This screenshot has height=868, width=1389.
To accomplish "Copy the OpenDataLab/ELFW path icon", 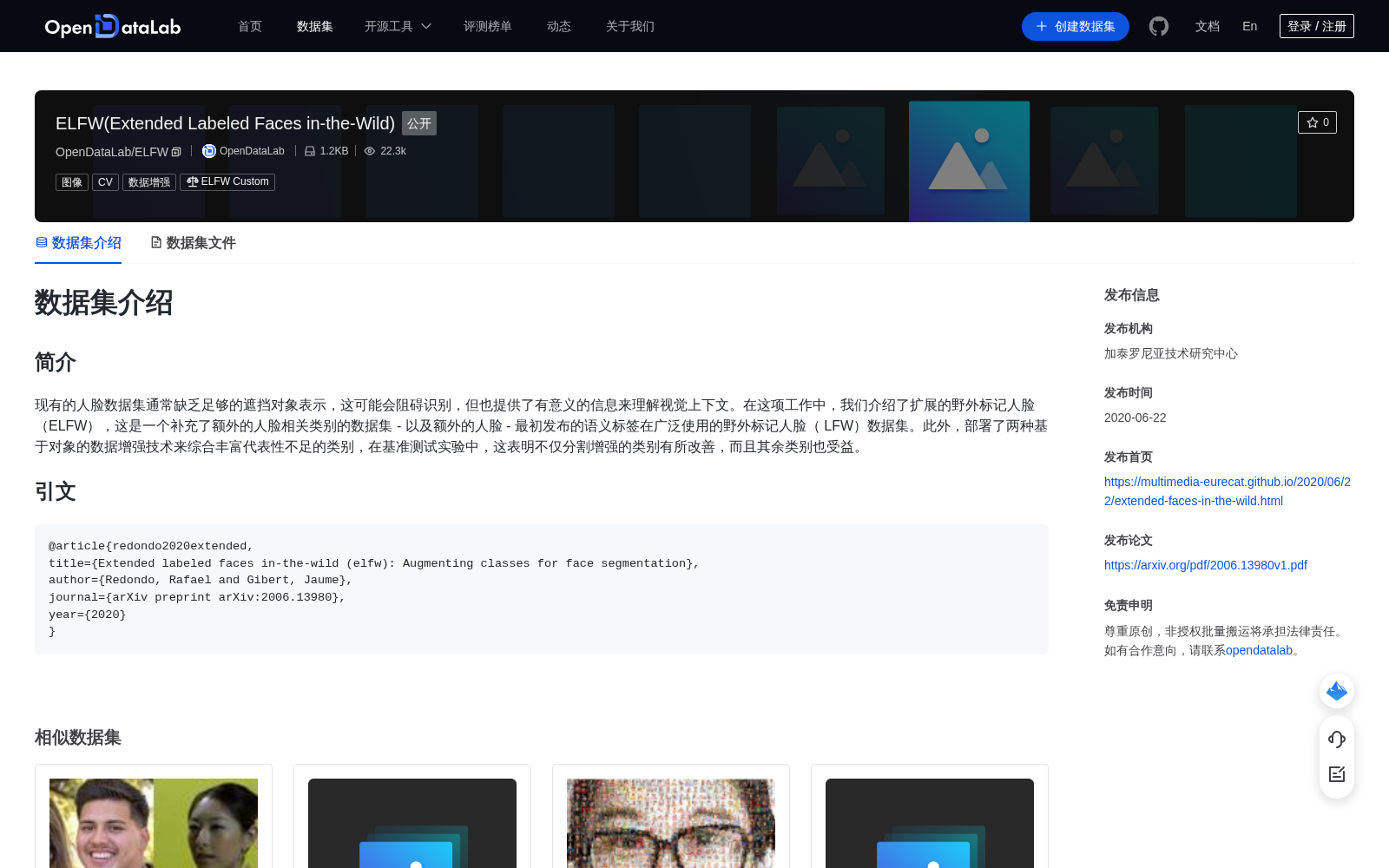I will pos(176,152).
